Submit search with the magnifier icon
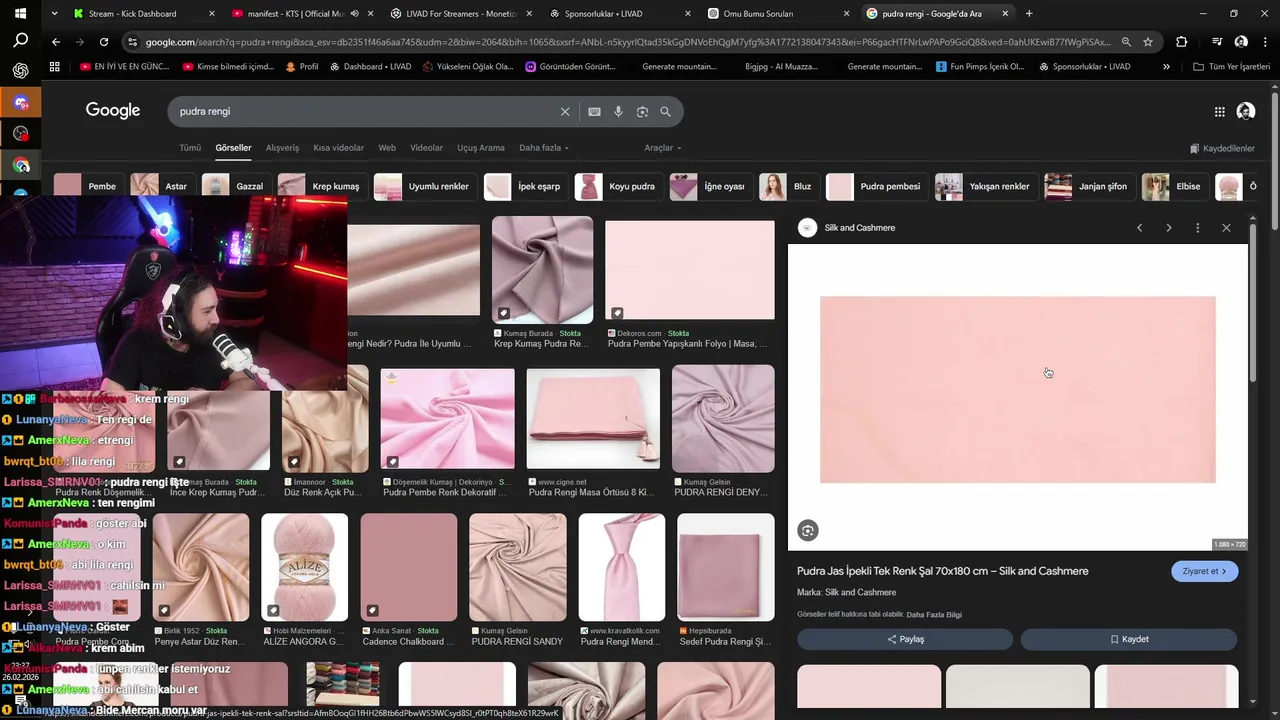Screen dimensions: 1280x720 pos(666,112)
